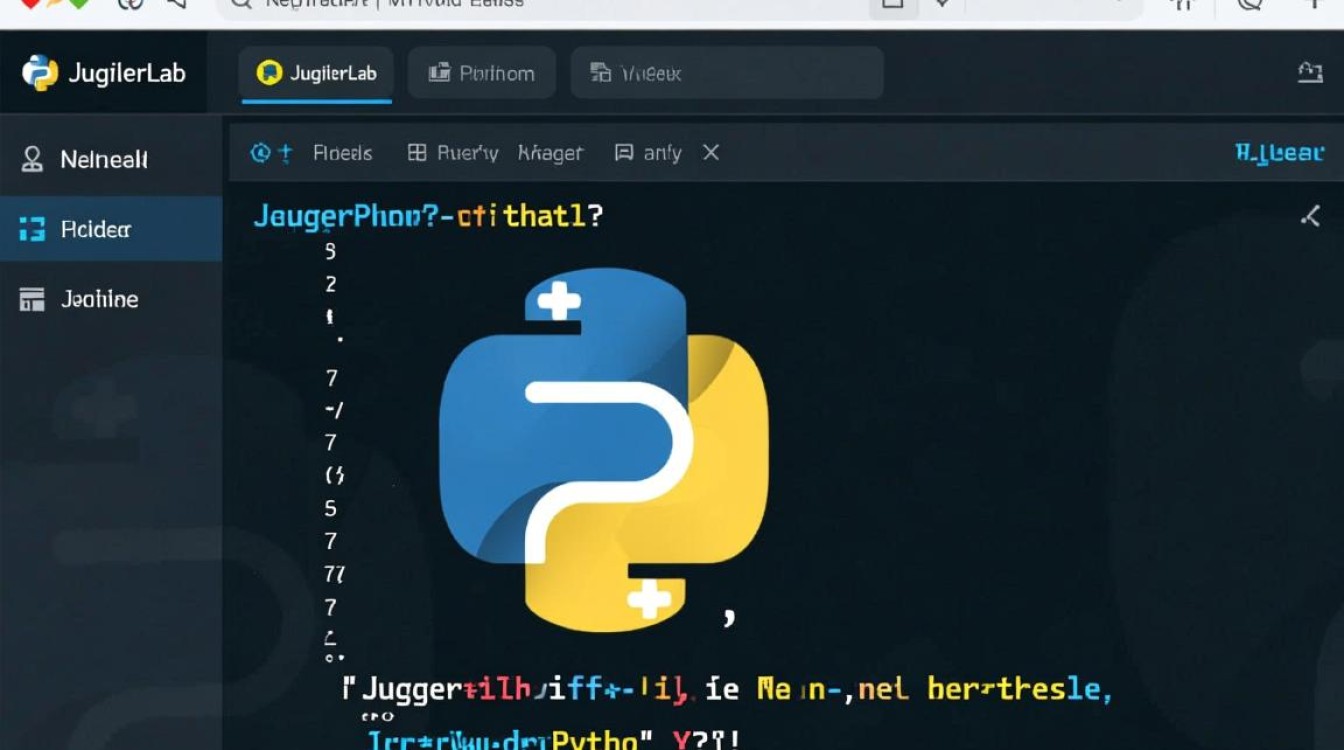Click the icon at the far right of the tab bar
Screen dimensions: 1344x750
coord(1310,72)
